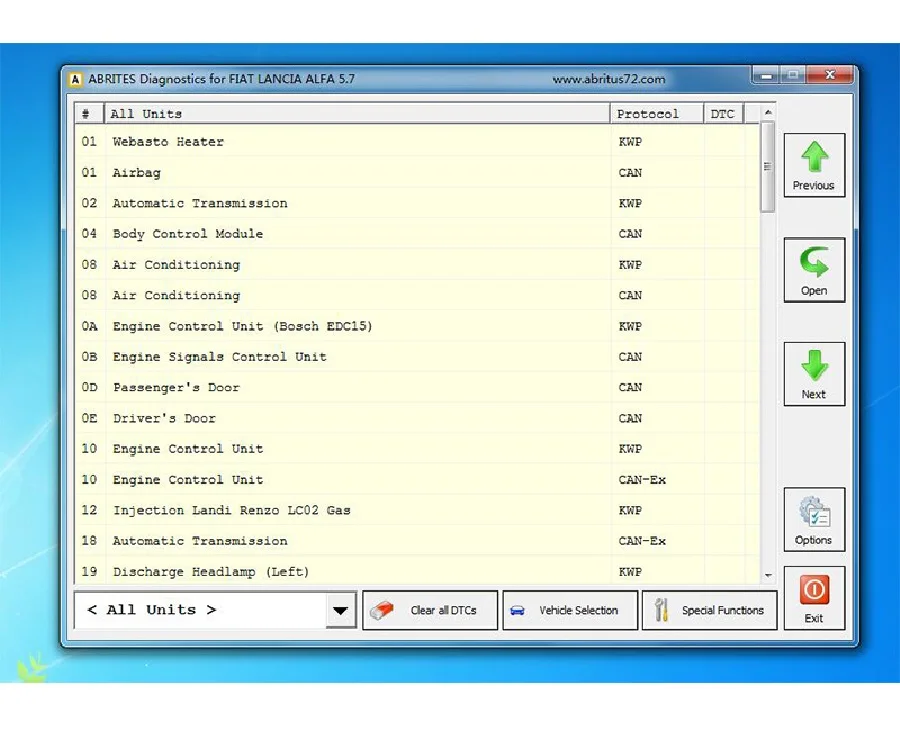The height and width of the screenshot is (731, 900).
Task: Click the 0D number cell
Action: click(90, 387)
